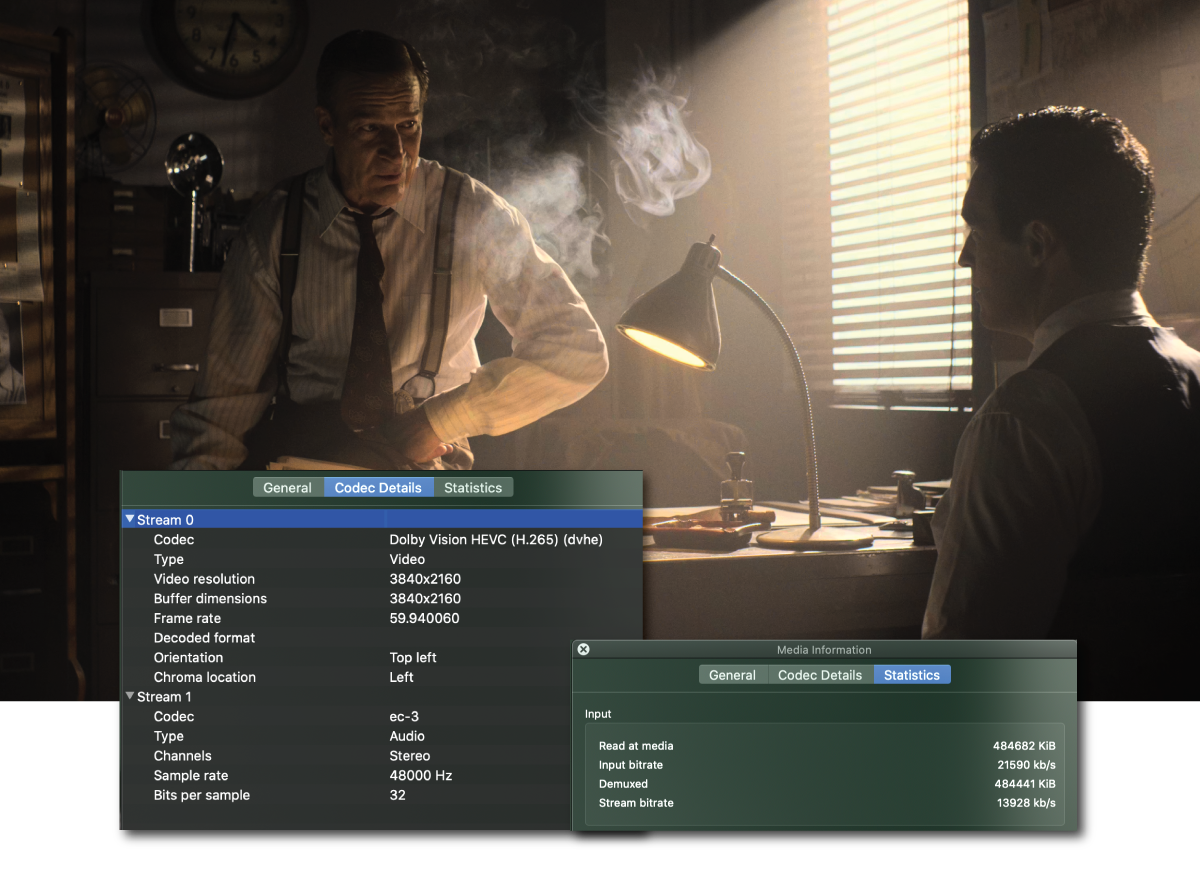The image size is (1200, 870).
Task: Click the Demuxed value 484441 KiB
Action: tap(1024, 784)
